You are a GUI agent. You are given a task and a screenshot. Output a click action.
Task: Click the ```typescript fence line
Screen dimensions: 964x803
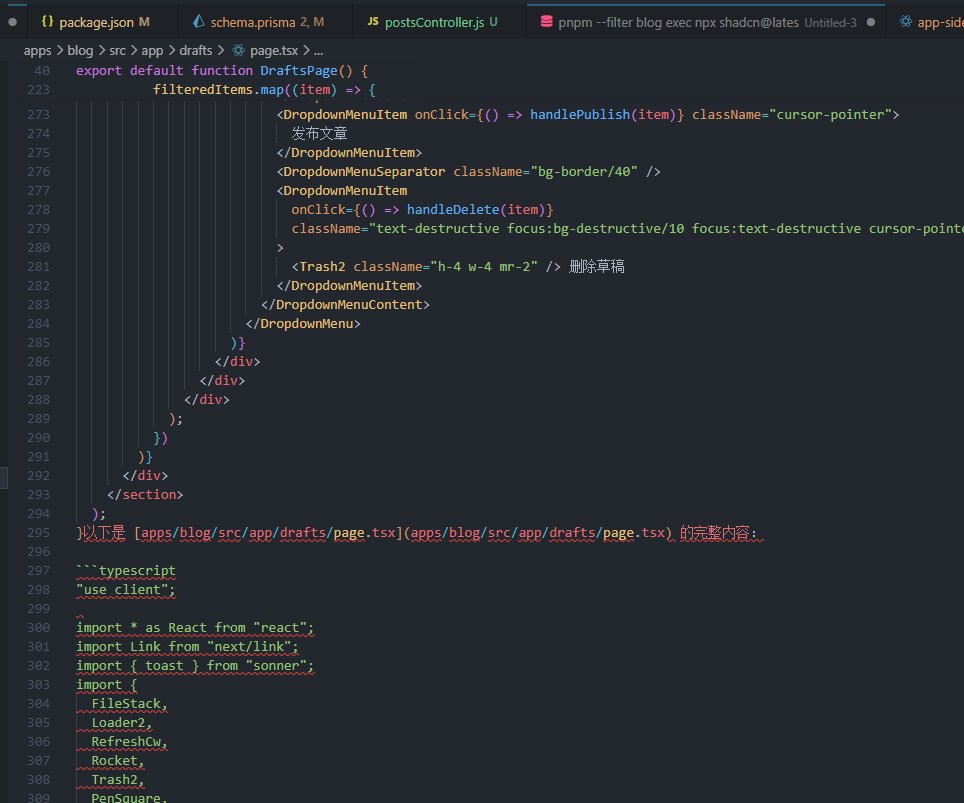pos(125,571)
